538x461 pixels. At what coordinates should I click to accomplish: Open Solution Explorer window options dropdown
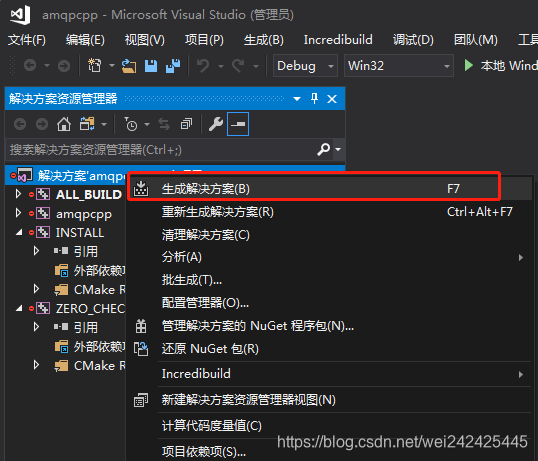click(297, 99)
